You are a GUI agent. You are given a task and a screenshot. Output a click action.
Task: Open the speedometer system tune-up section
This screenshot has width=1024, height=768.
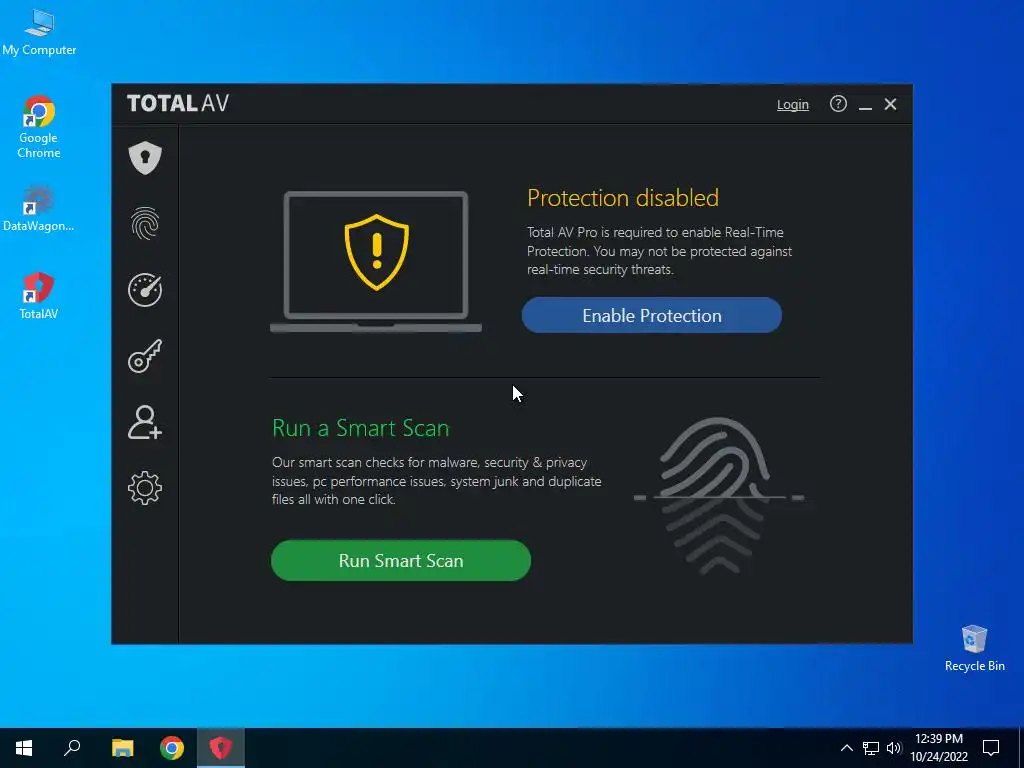click(145, 290)
